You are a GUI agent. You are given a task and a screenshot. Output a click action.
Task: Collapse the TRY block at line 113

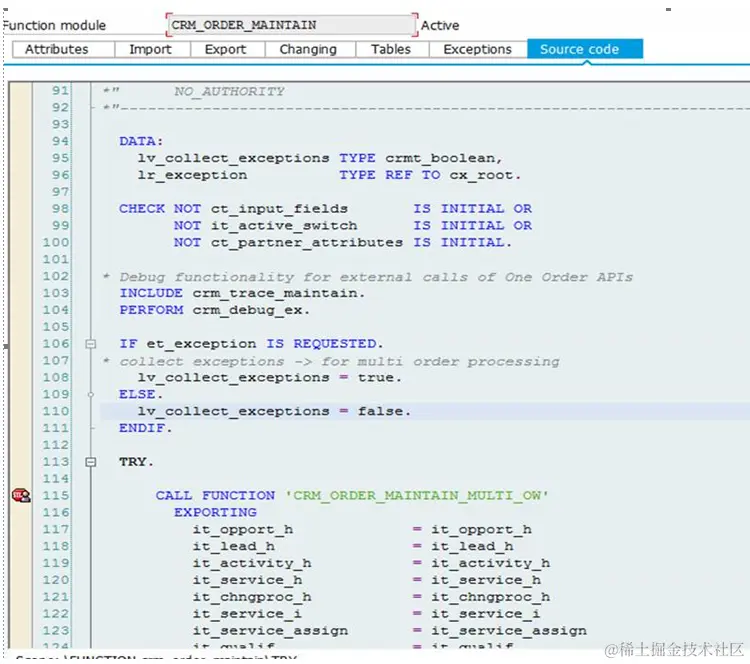point(90,462)
